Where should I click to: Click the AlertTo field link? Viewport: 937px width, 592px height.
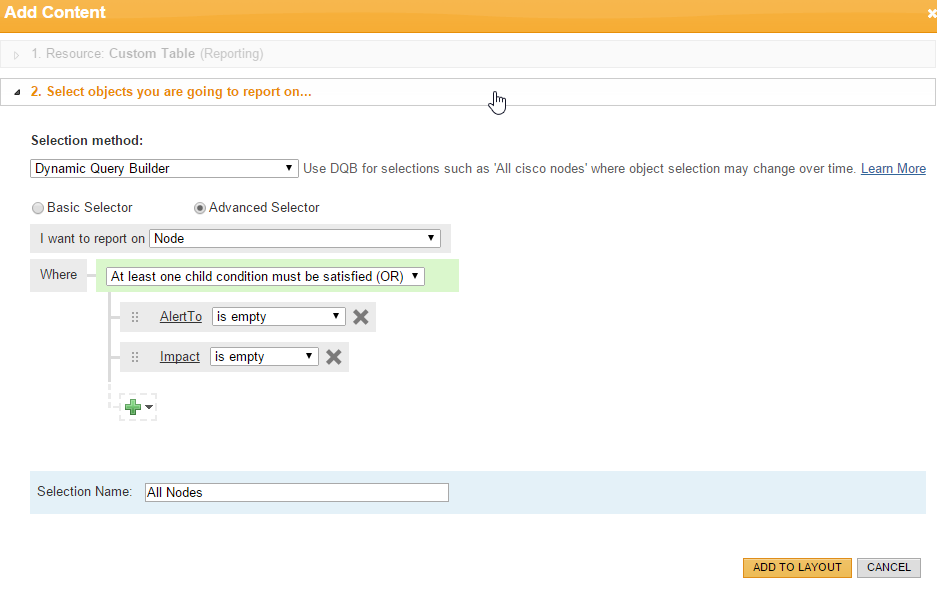(x=180, y=317)
